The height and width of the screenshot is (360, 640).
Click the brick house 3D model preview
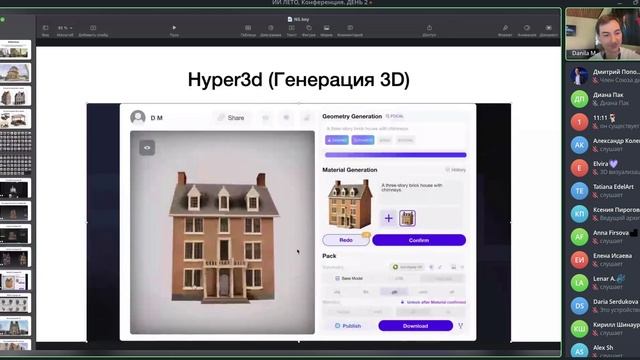[223, 238]
